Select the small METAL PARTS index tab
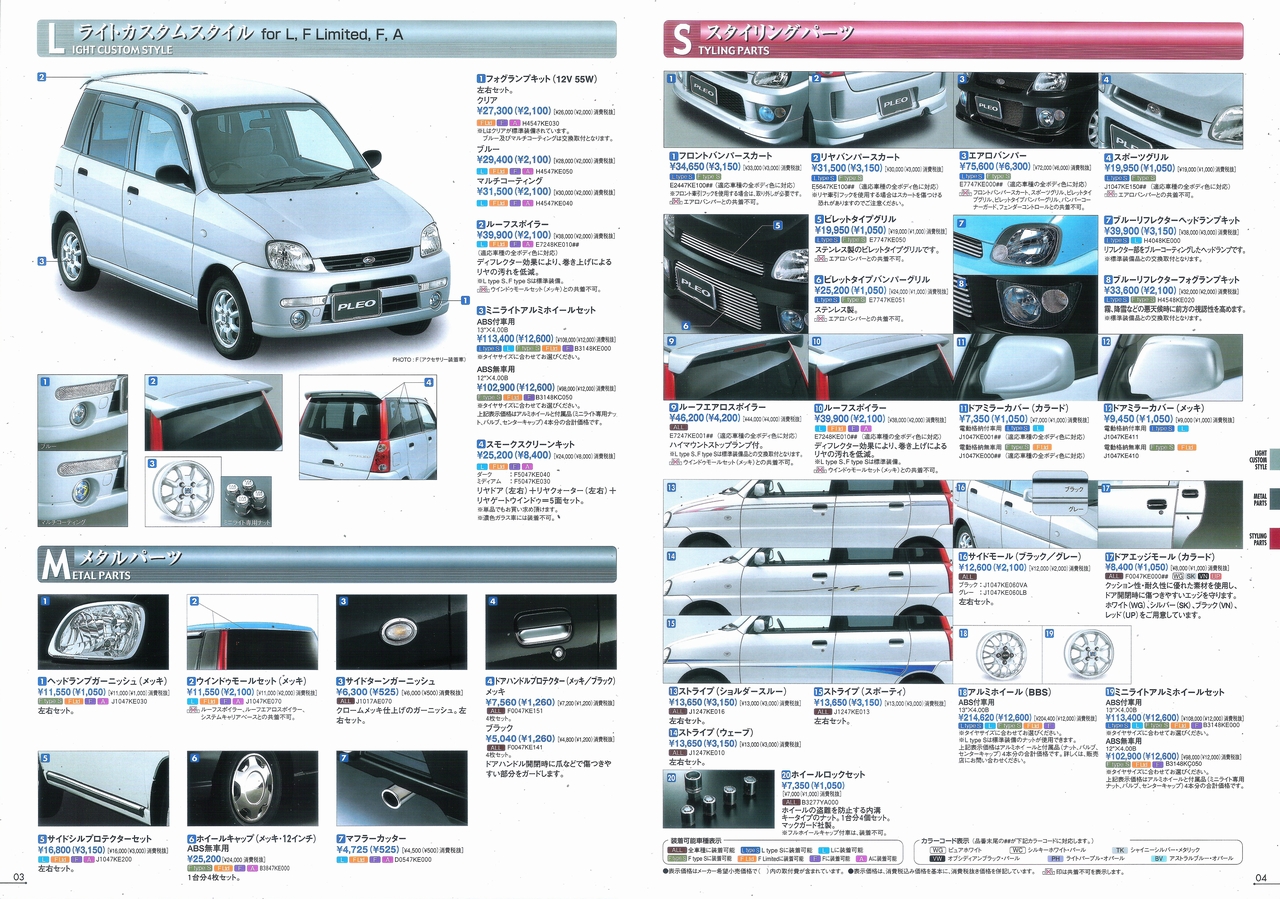Image resolution: width=1280 pixels, height=899 pixels. [1260, 498]
